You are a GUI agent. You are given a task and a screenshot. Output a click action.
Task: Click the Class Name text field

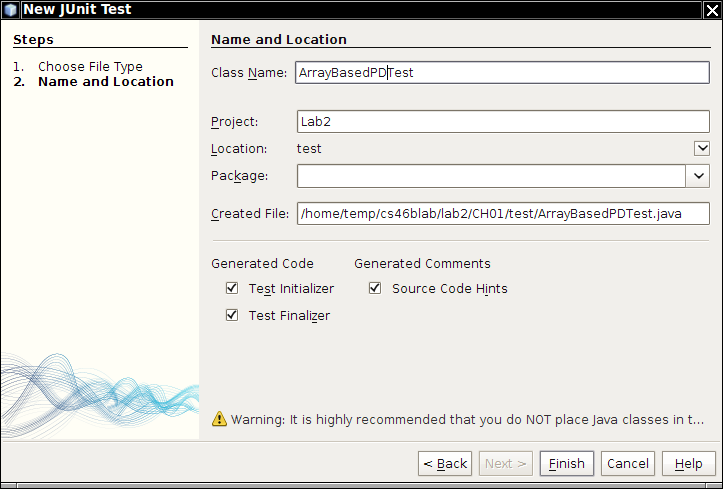point(502,73)
